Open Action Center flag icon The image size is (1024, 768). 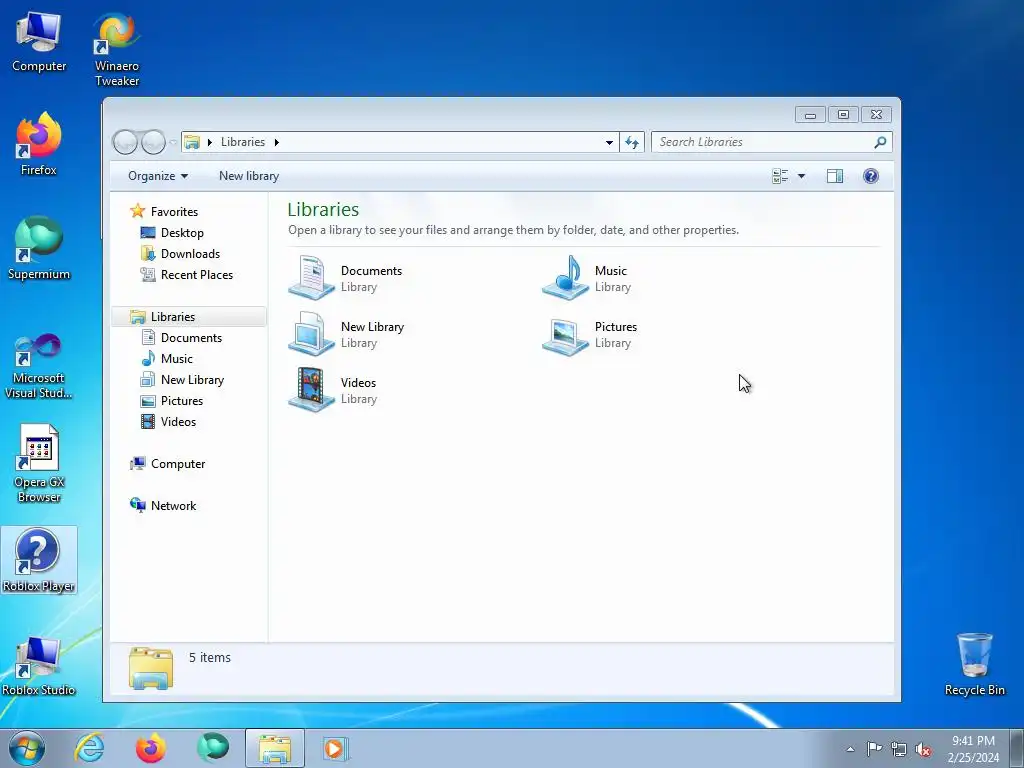click(874, 748)
